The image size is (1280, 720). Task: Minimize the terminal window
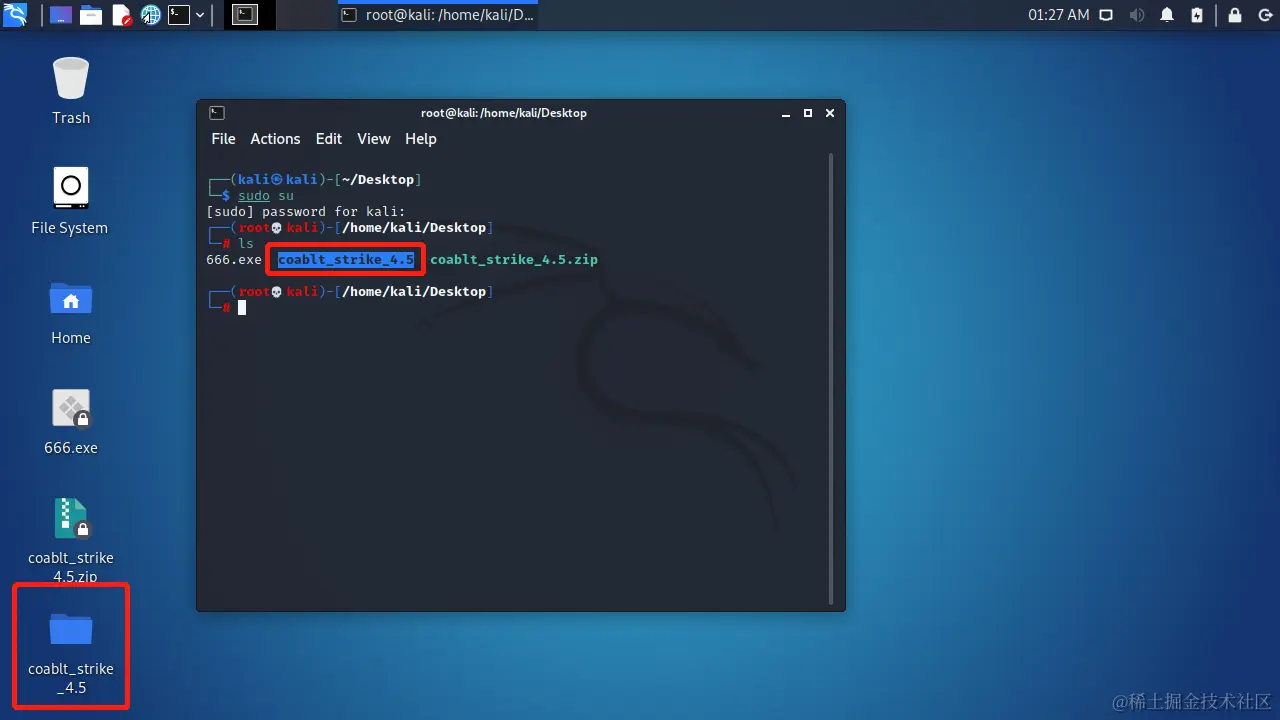tap(786, 113)
